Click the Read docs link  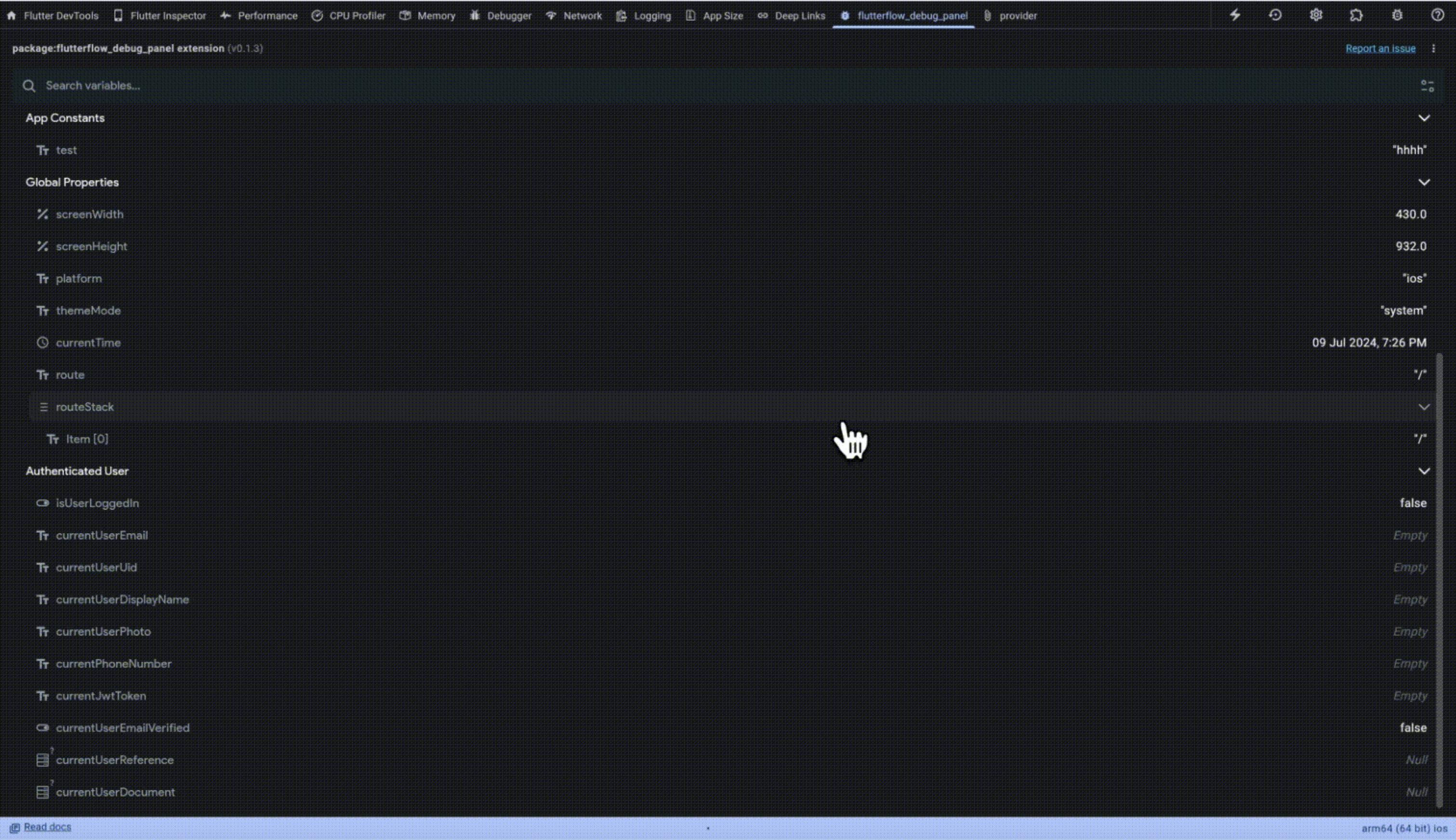point(47,827)
